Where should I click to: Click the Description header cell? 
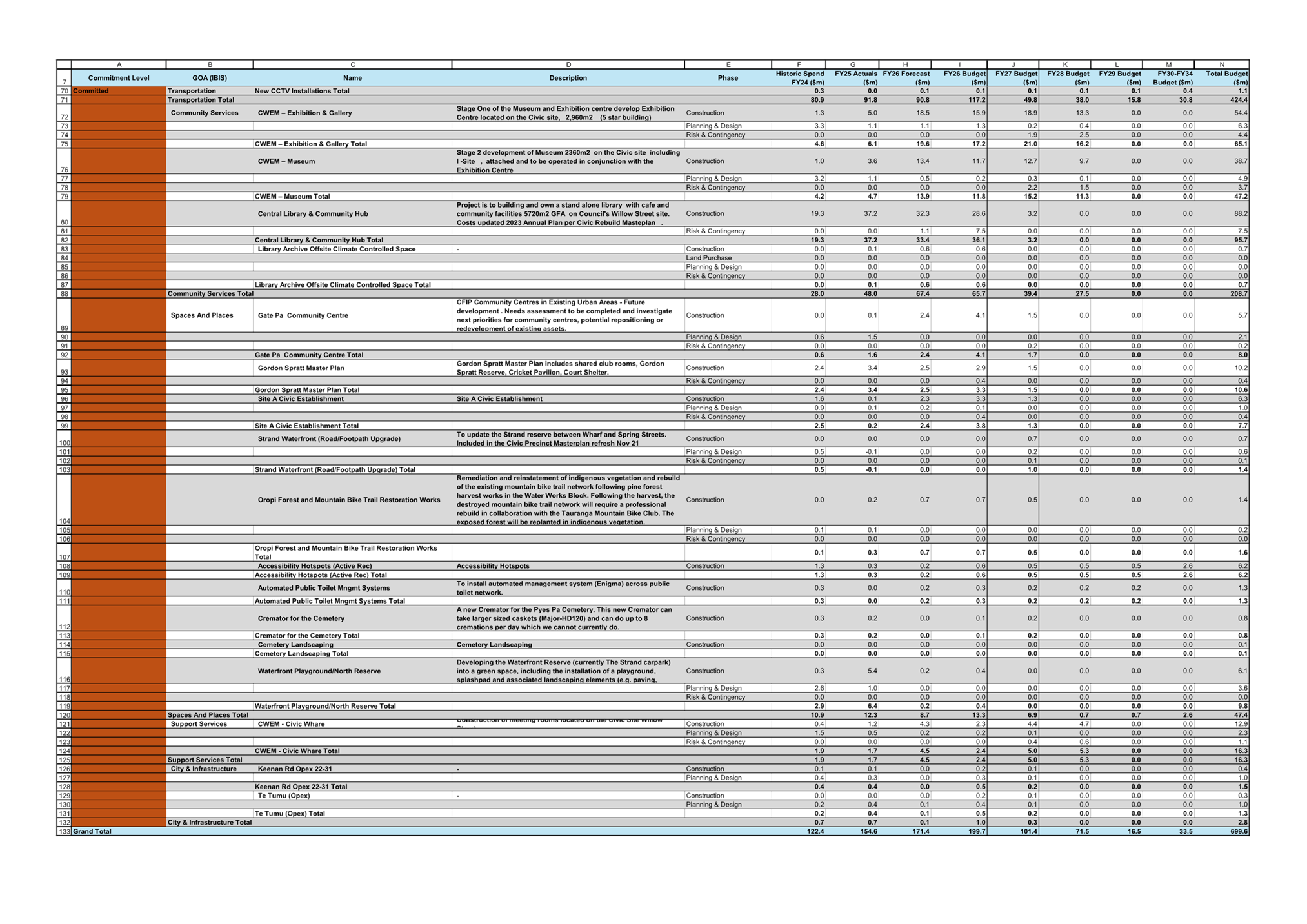[x=568, y=78]
